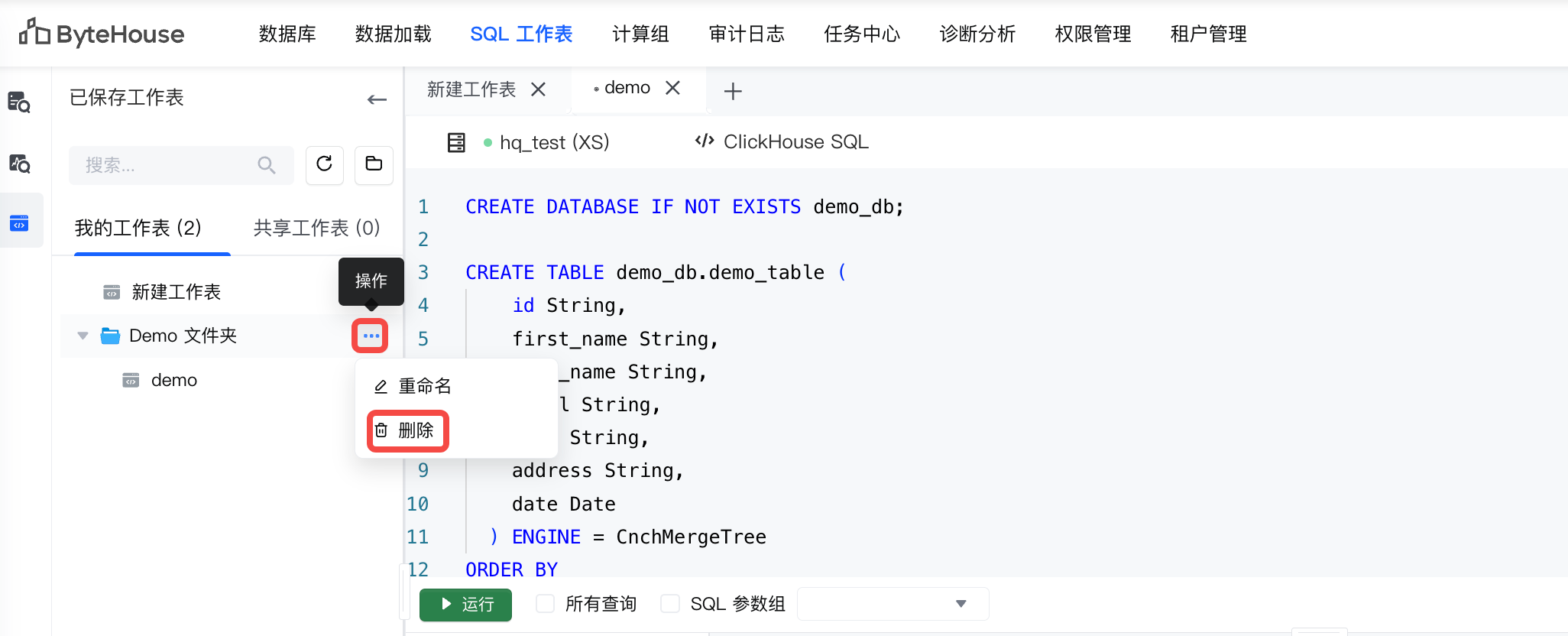Select the hq_test (XS) compute group
The image size is (1568, 636).
coord(546,142)
